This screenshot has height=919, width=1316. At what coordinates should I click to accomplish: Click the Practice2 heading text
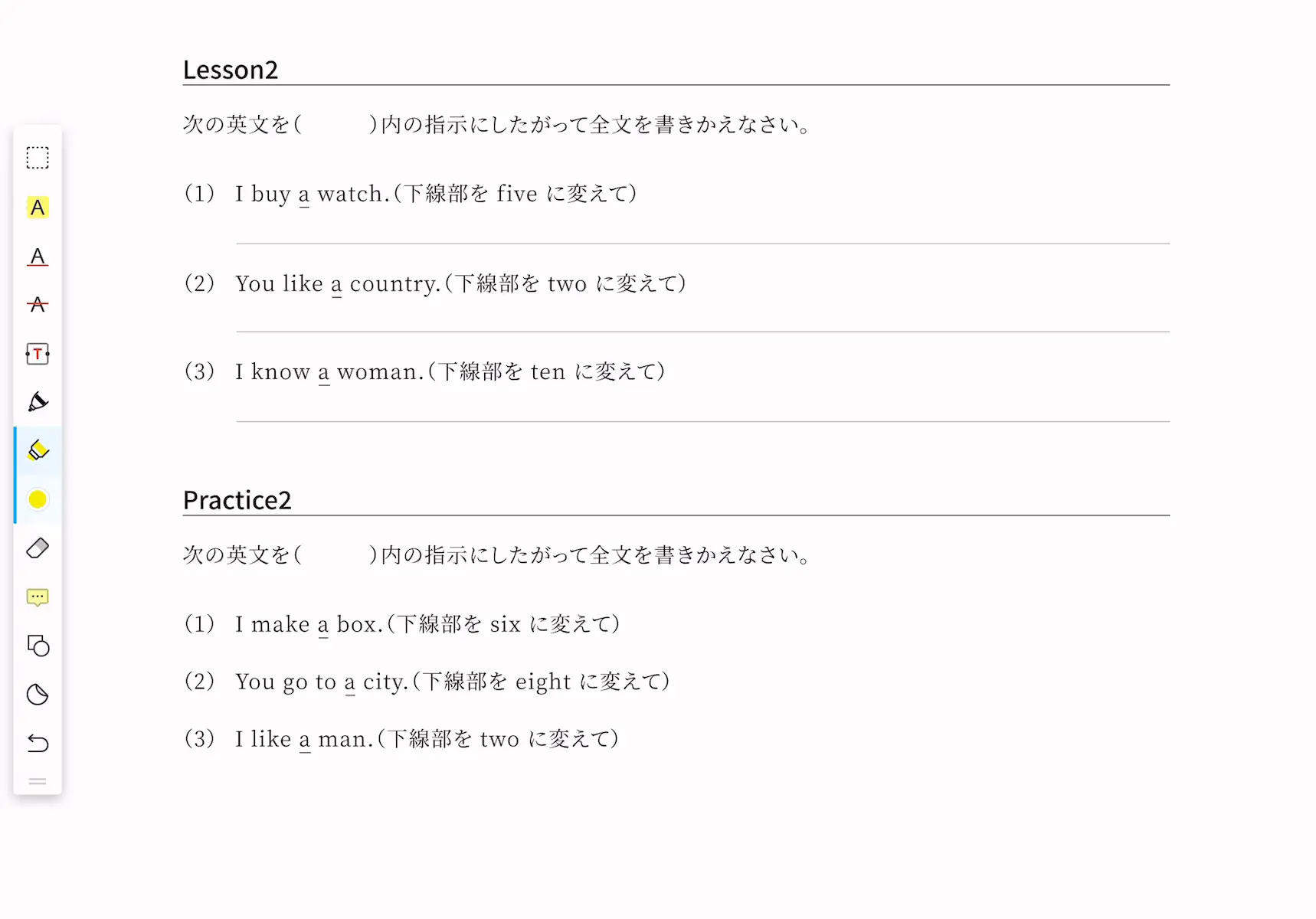tap(237, 500)
